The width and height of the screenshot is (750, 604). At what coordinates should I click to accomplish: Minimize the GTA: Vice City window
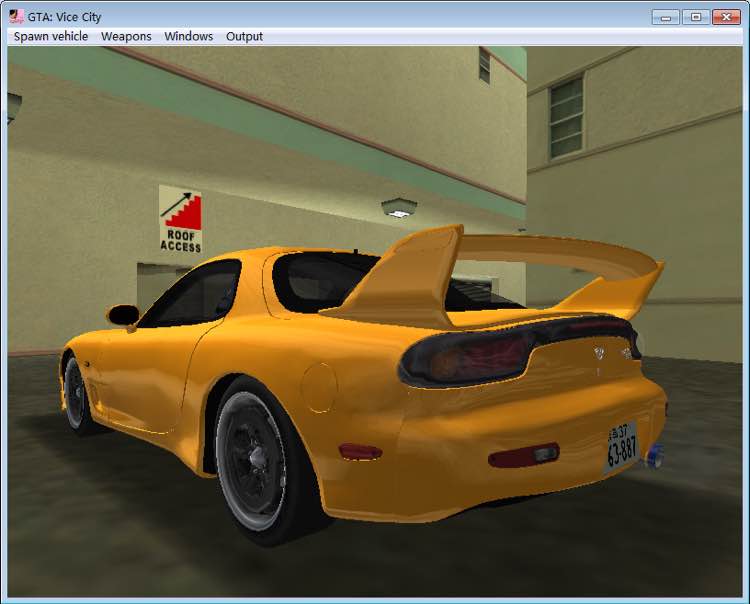(665, 17)
